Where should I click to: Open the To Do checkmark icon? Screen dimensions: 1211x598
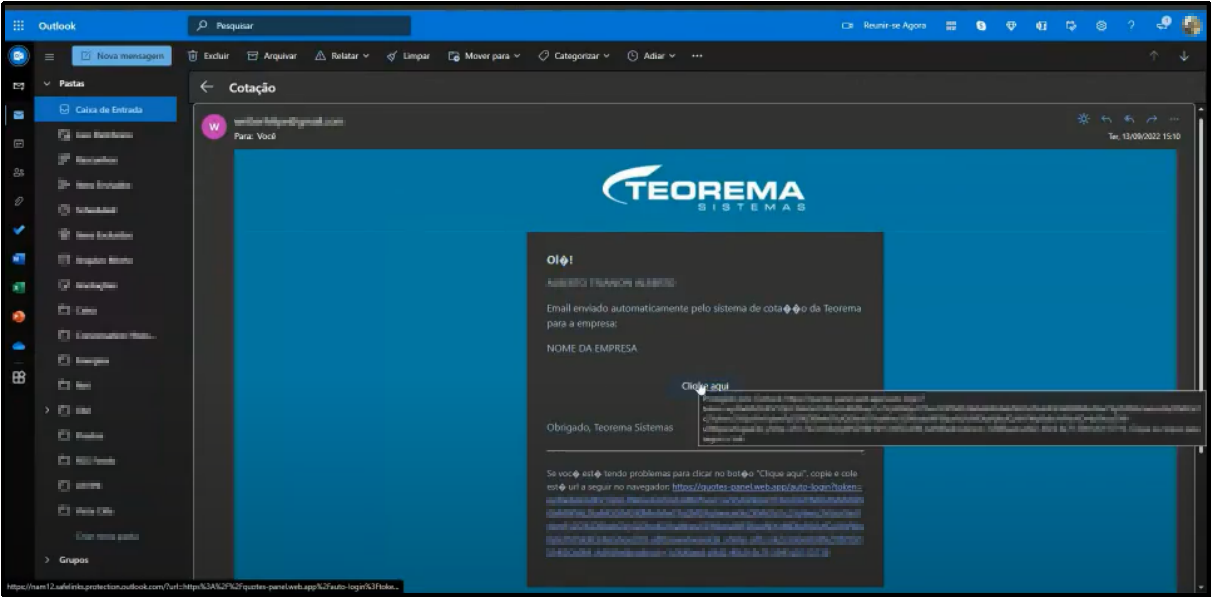click(17, 231)
